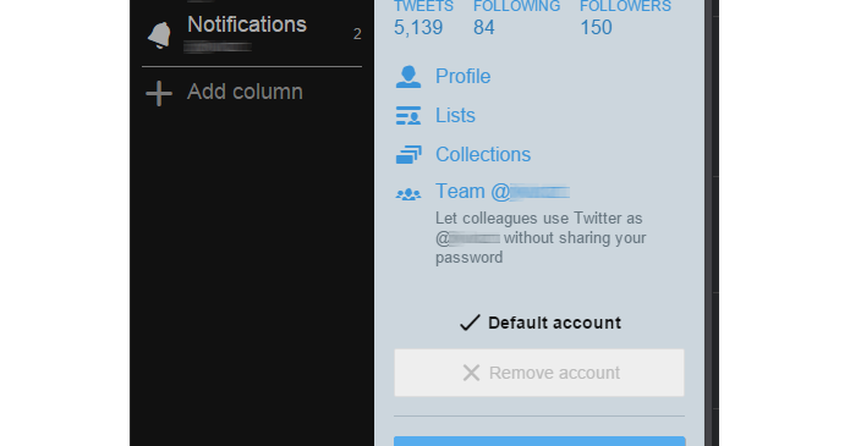
Task: Click the Add column plus icon
Action: pos(159,93)
